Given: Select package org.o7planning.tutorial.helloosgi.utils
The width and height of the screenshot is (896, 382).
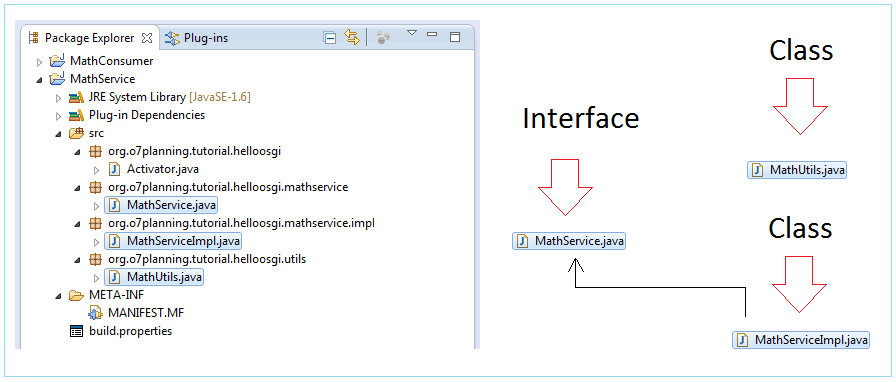Looking at the screenshot, I should pyautogui.click(x=207, y=260).
